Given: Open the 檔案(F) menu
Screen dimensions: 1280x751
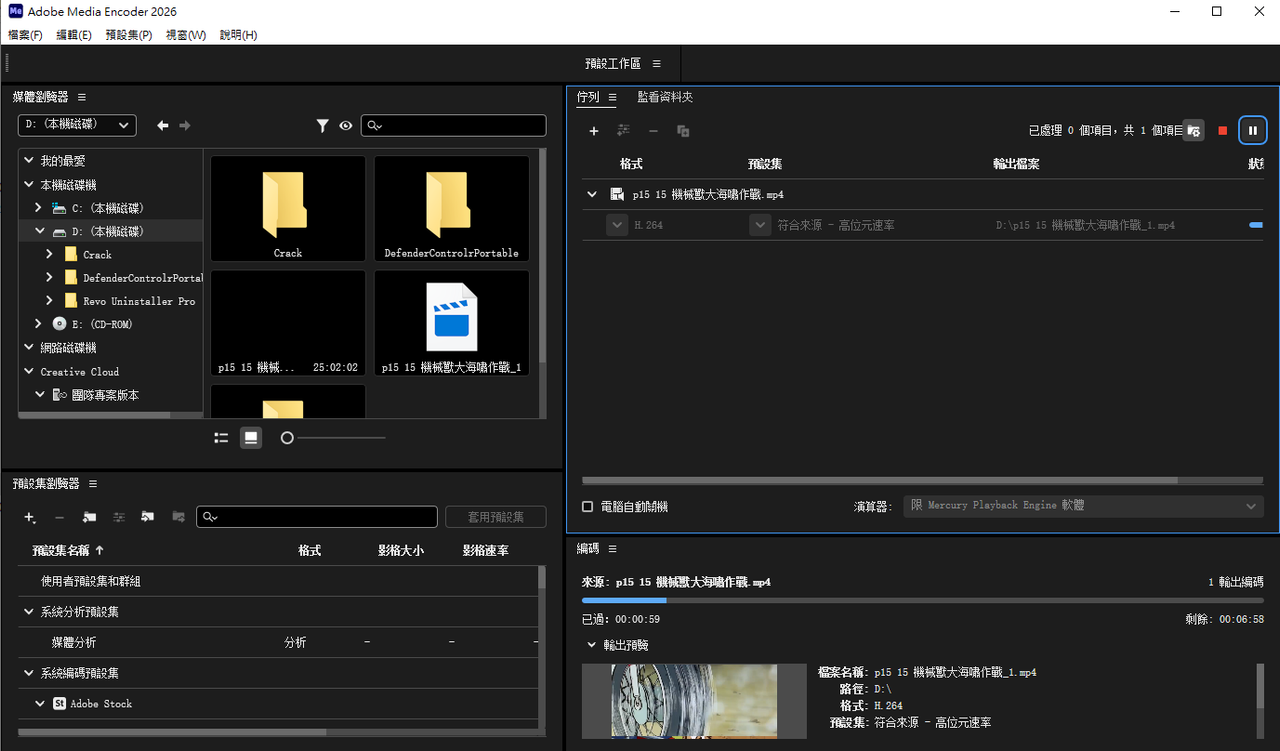Looking at the screenshot, I should (26, 35).
